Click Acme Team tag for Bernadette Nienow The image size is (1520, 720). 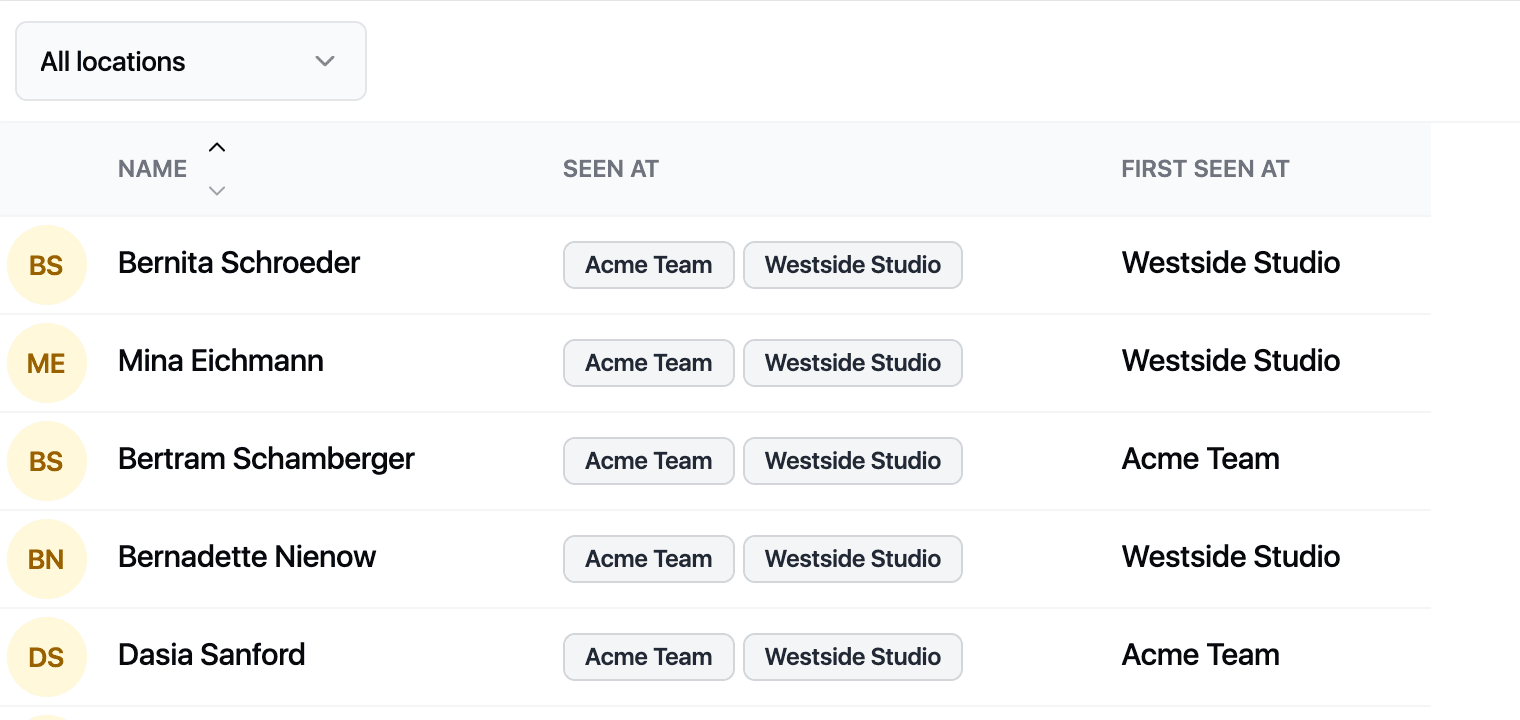(x=649, y=559)
